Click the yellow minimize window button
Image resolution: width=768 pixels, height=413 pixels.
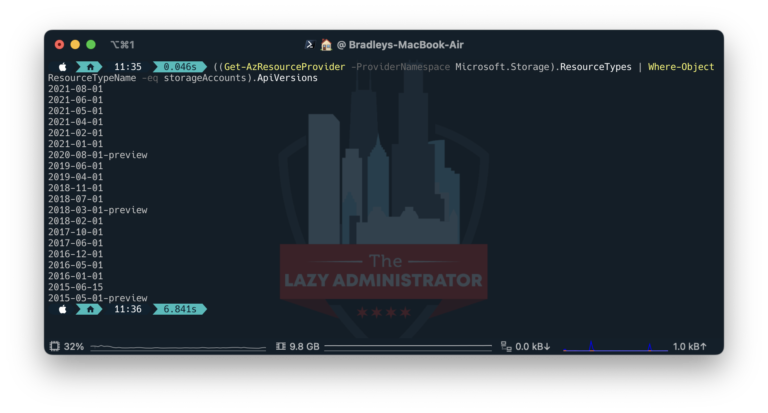pos(75,45)
